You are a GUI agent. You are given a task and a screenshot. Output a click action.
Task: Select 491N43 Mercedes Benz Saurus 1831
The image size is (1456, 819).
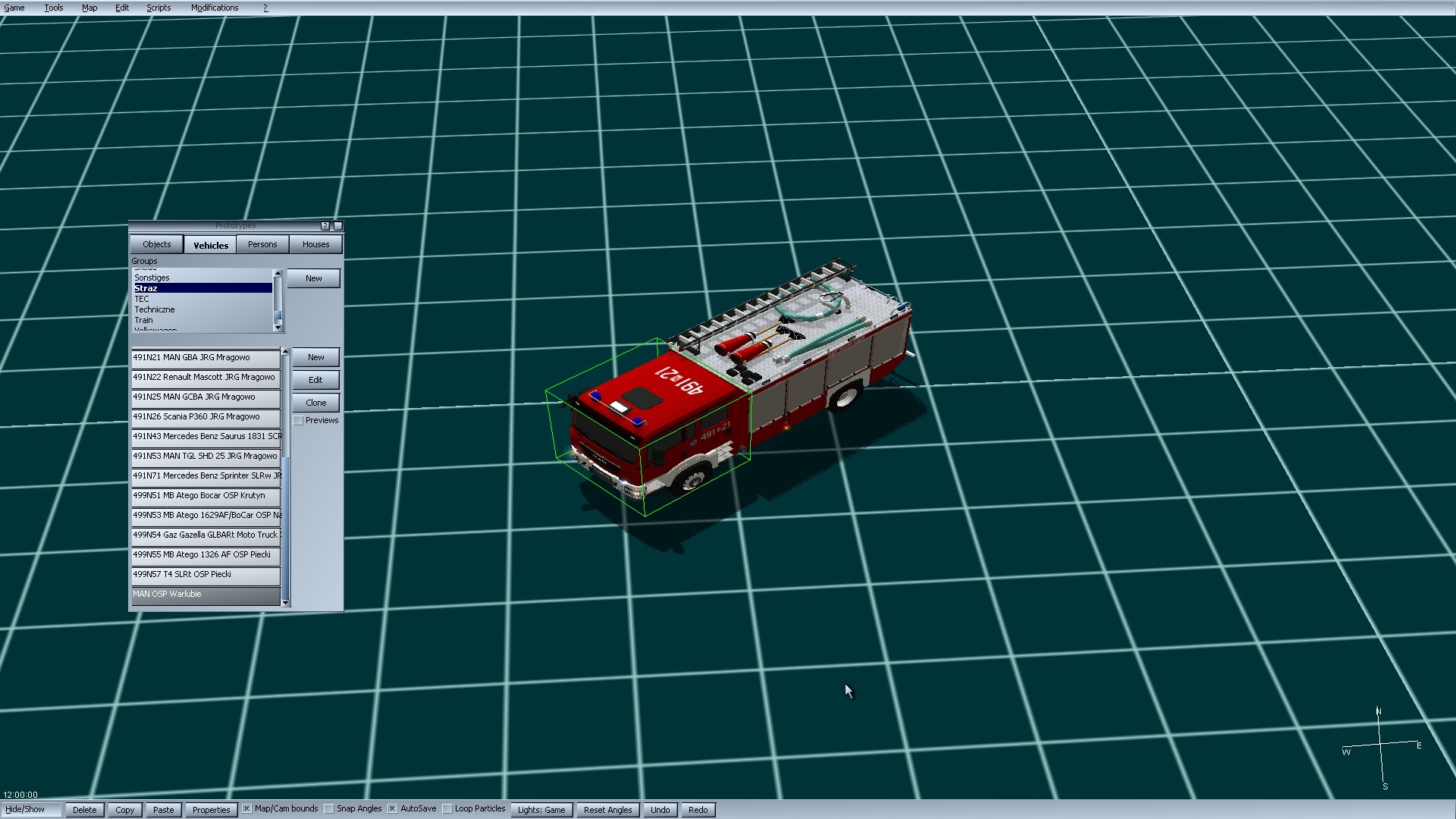tap(206, 437)
